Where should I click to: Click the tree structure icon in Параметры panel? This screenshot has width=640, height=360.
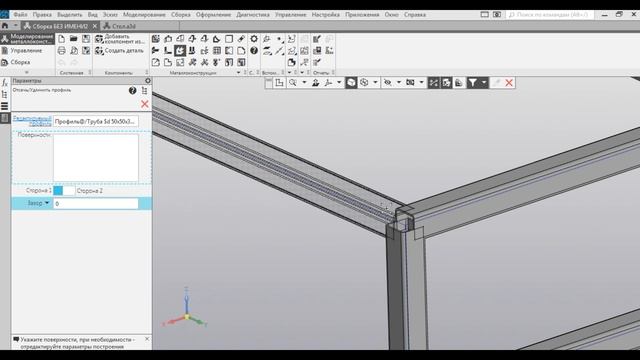click(x=144, y=91)
